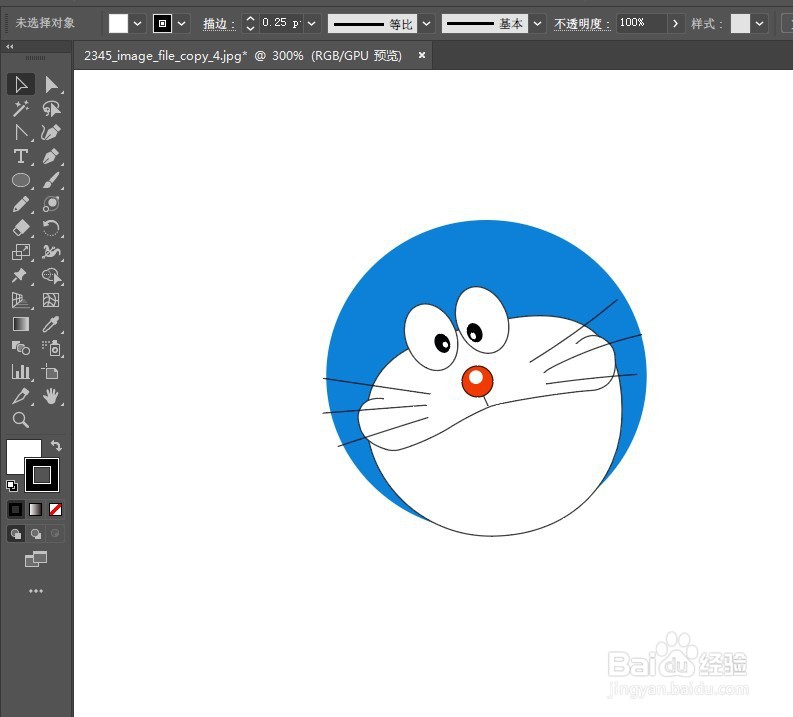The width and height of the screenshot is (793, 717).
Task: Open the fill color dropdown arrow
Action: [137, 23]
